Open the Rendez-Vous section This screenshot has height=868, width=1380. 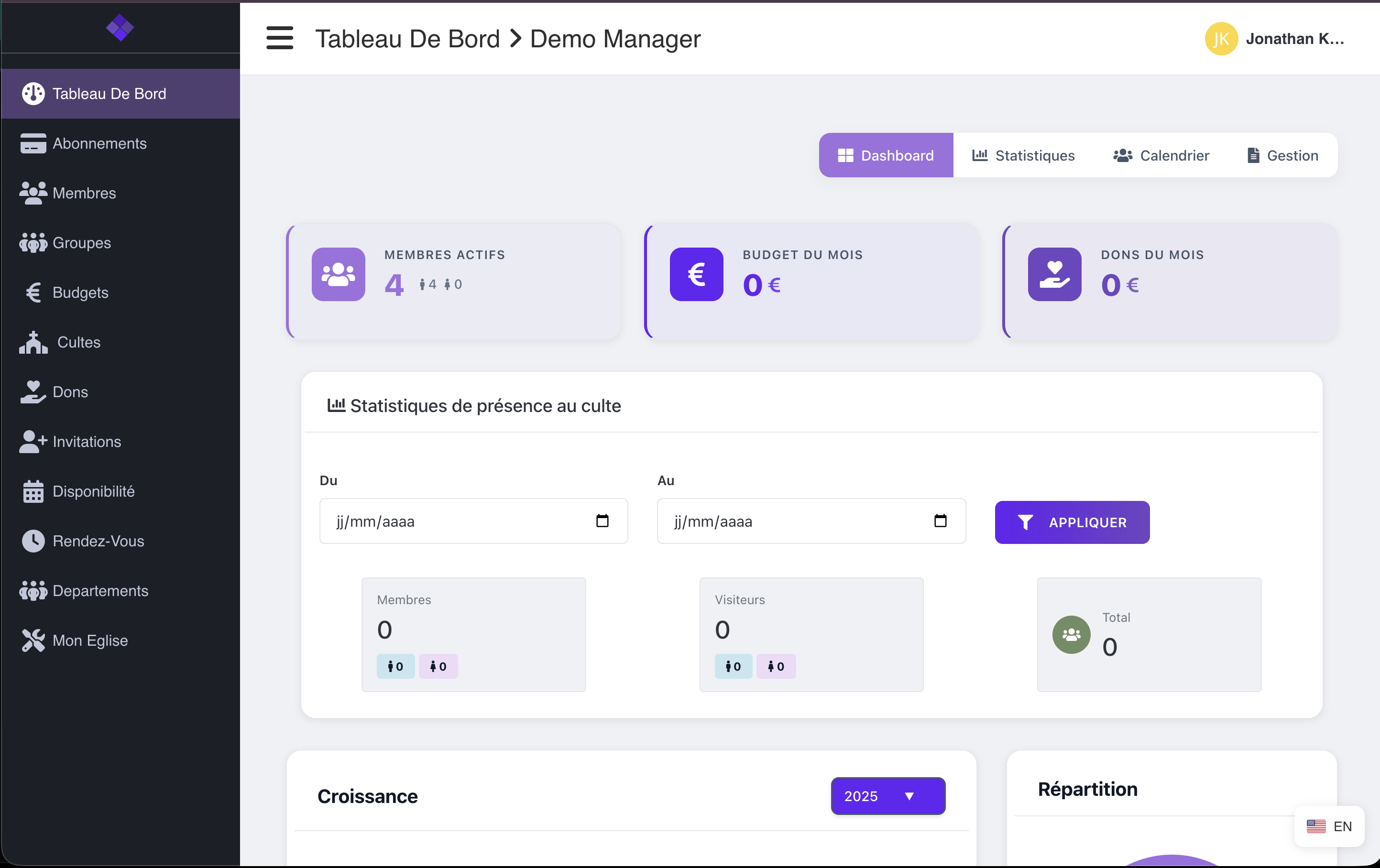(98, 541)
